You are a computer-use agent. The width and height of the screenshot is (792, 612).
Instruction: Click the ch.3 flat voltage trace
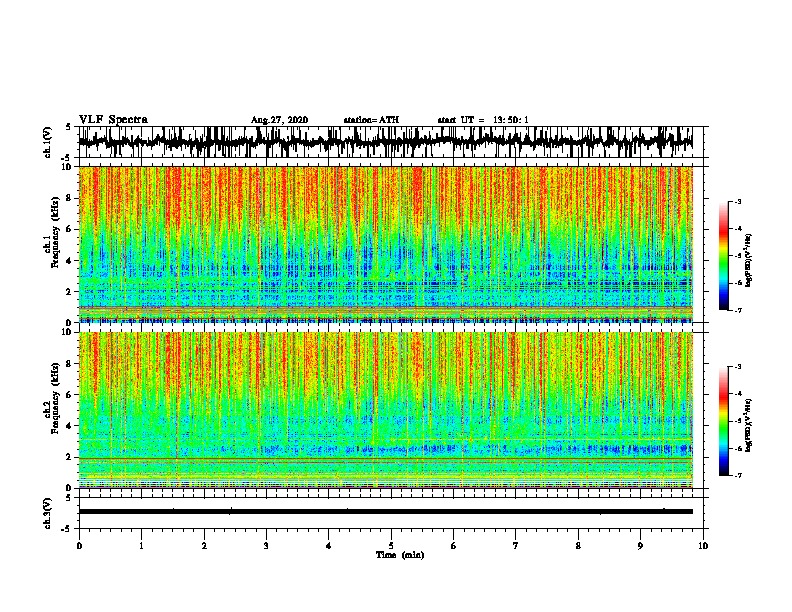tap(385, 512)
